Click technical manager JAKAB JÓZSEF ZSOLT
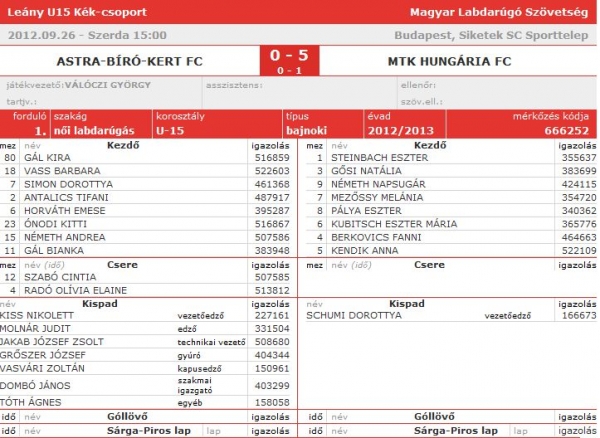Viewport: 600px width, 438px height. pos(52,342)
